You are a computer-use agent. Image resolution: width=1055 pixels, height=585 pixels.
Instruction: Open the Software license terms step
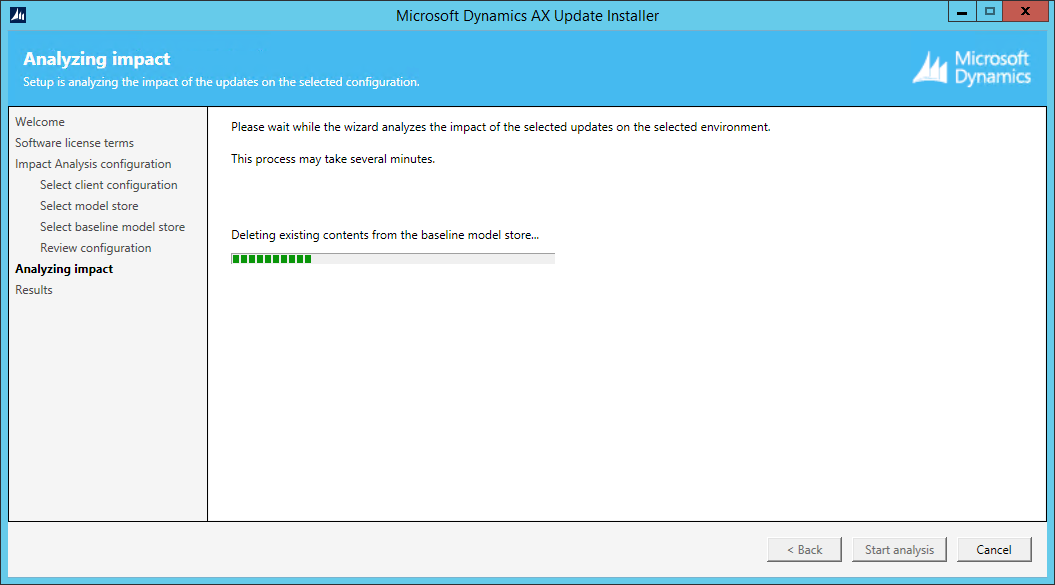[x=75, y=143]
